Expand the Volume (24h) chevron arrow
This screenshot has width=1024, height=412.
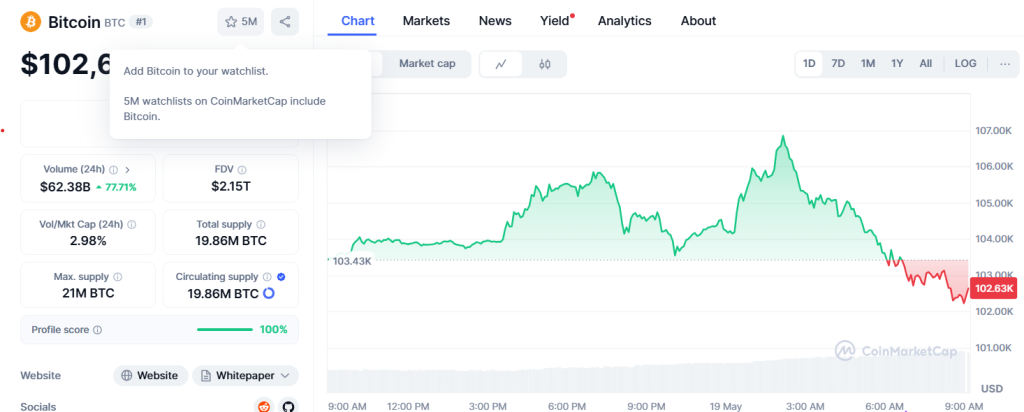(x=127, y=170)
